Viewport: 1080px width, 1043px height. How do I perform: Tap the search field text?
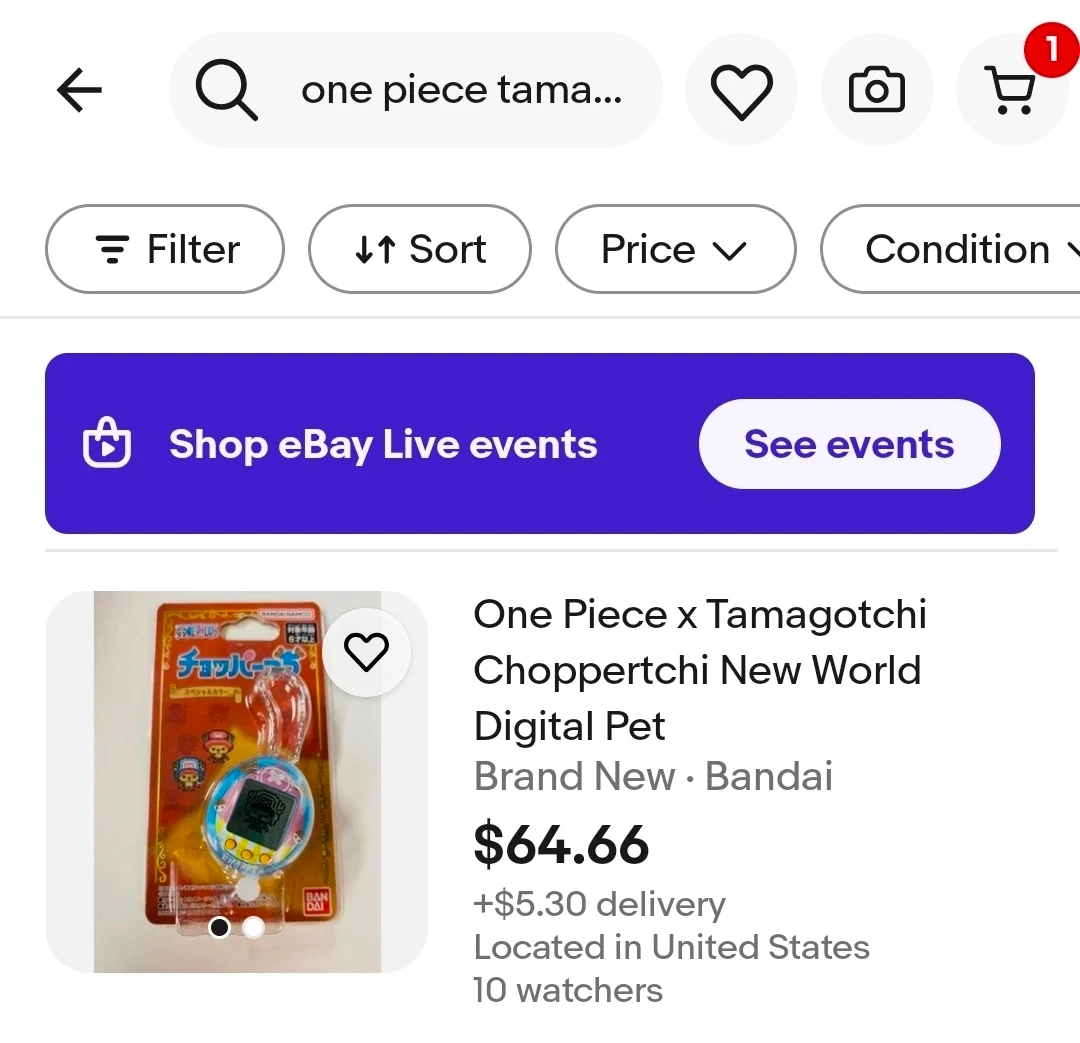(462, 91)
